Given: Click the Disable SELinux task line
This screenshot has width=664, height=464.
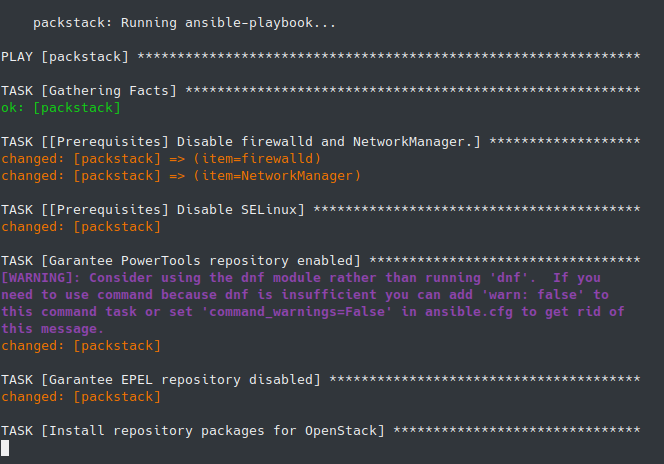Looking at the screenshot, I should [155, 209].
